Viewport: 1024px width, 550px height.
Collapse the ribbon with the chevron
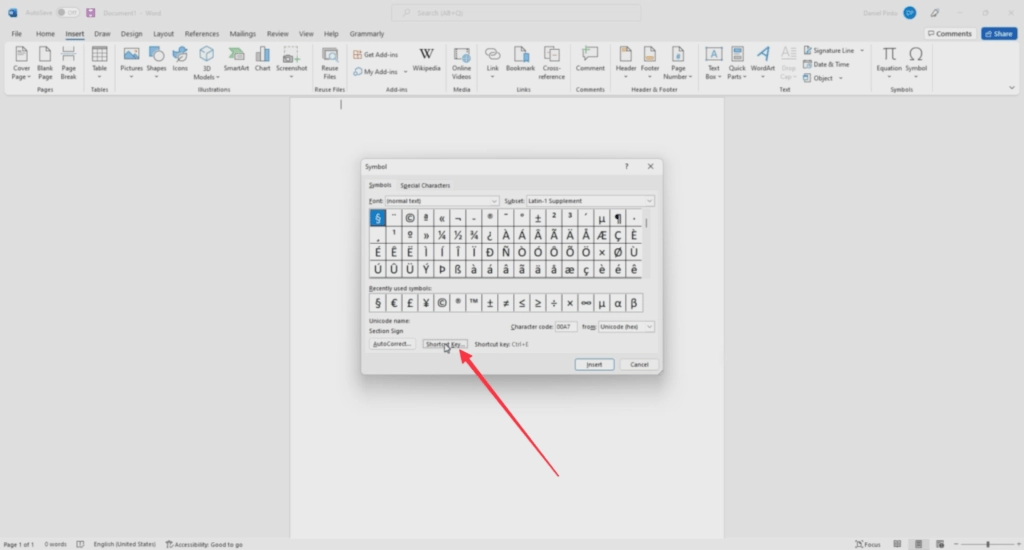tap(1012, 88)
